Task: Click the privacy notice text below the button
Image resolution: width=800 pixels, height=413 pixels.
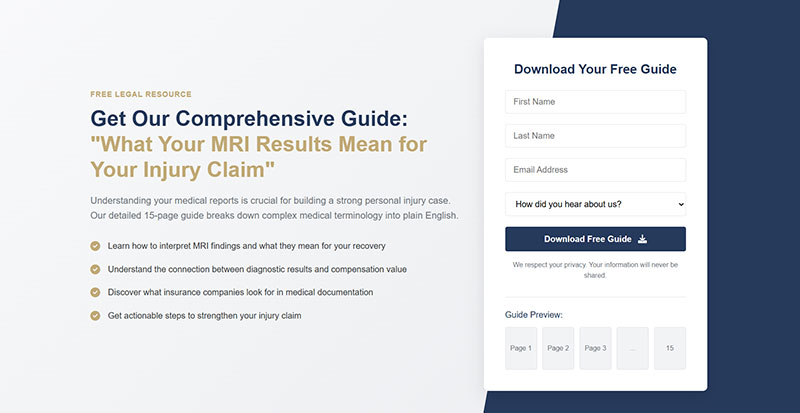Action: (595, 270)
